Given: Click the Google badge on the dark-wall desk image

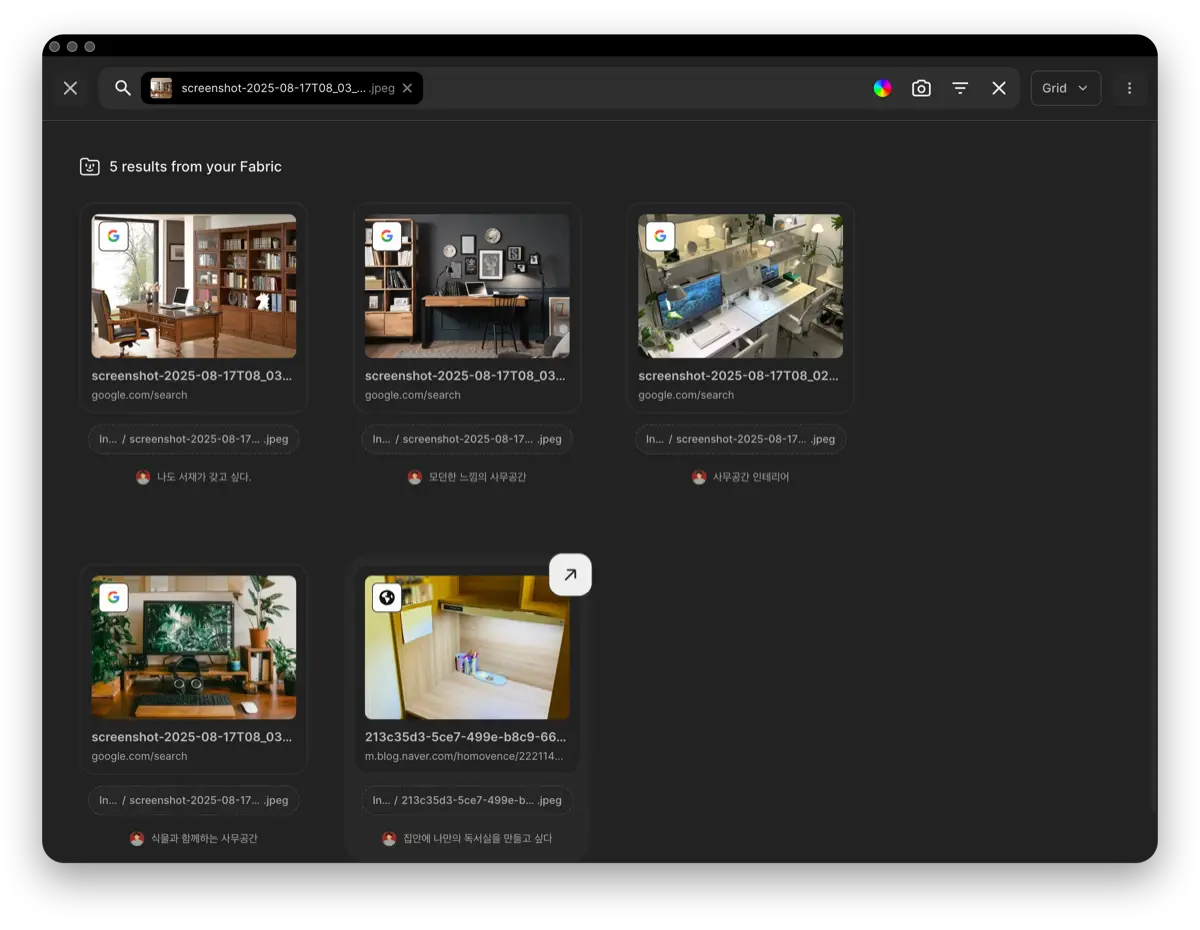Looking at the screenshot, I should [x=387, y=236].
